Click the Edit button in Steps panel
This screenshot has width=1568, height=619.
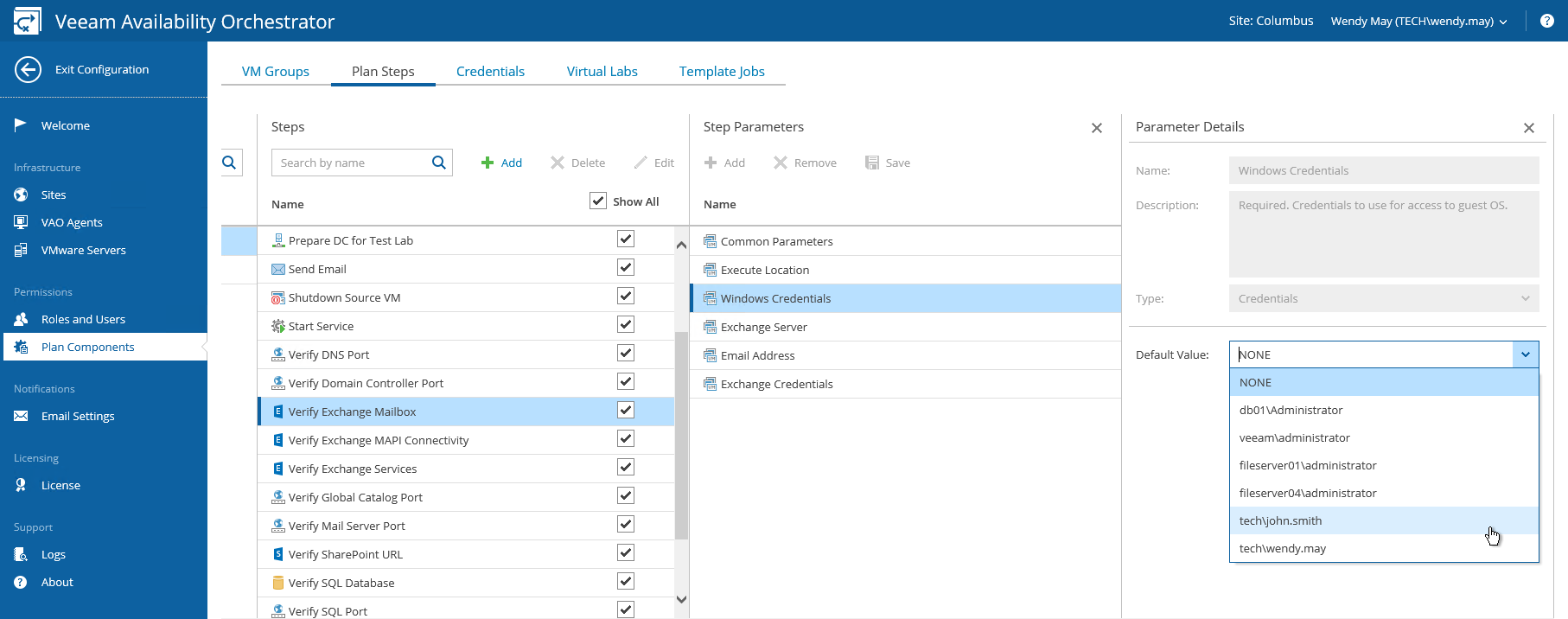(653, 163)
